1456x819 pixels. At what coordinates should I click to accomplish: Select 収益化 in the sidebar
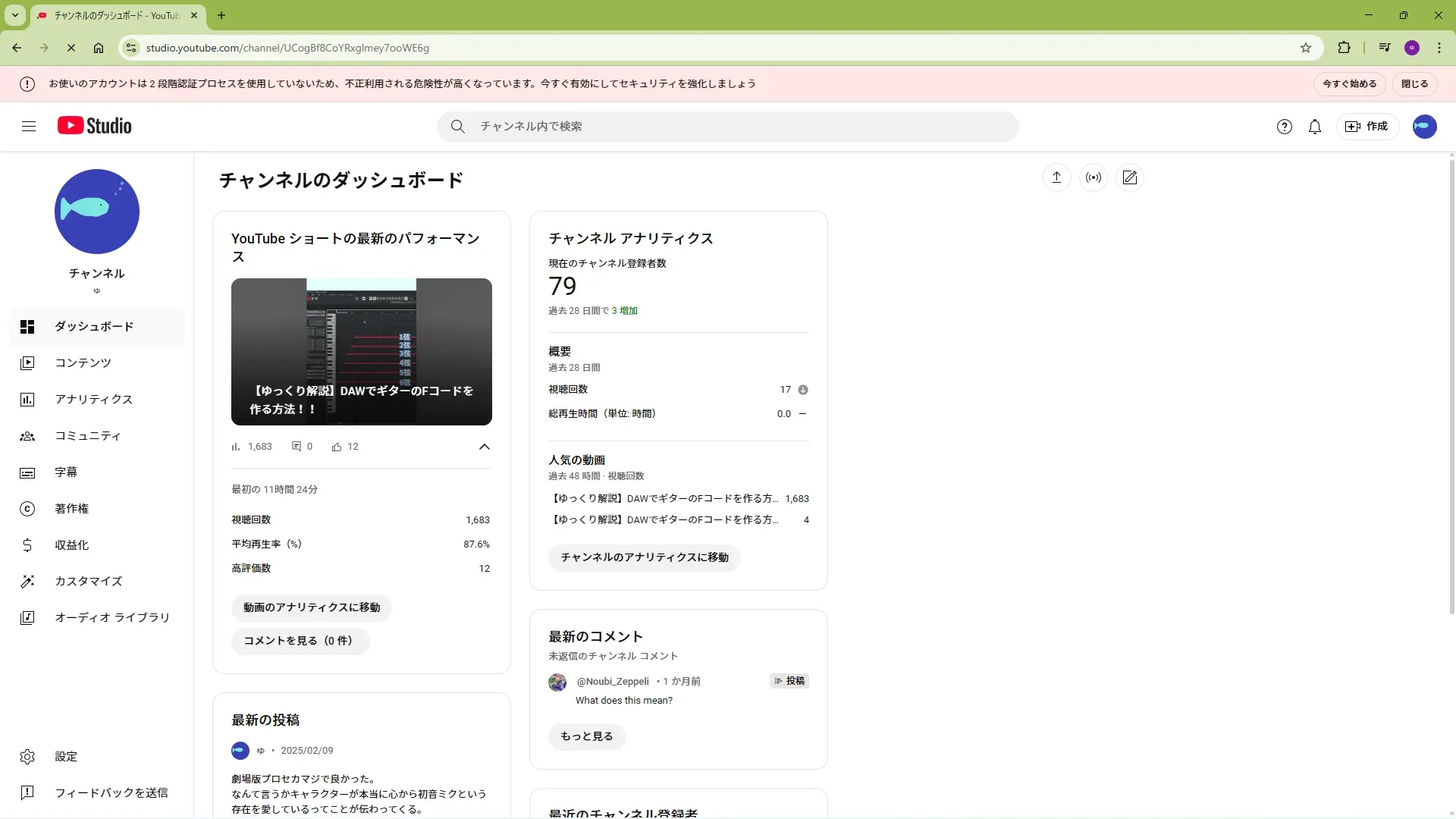click(71, 544)
